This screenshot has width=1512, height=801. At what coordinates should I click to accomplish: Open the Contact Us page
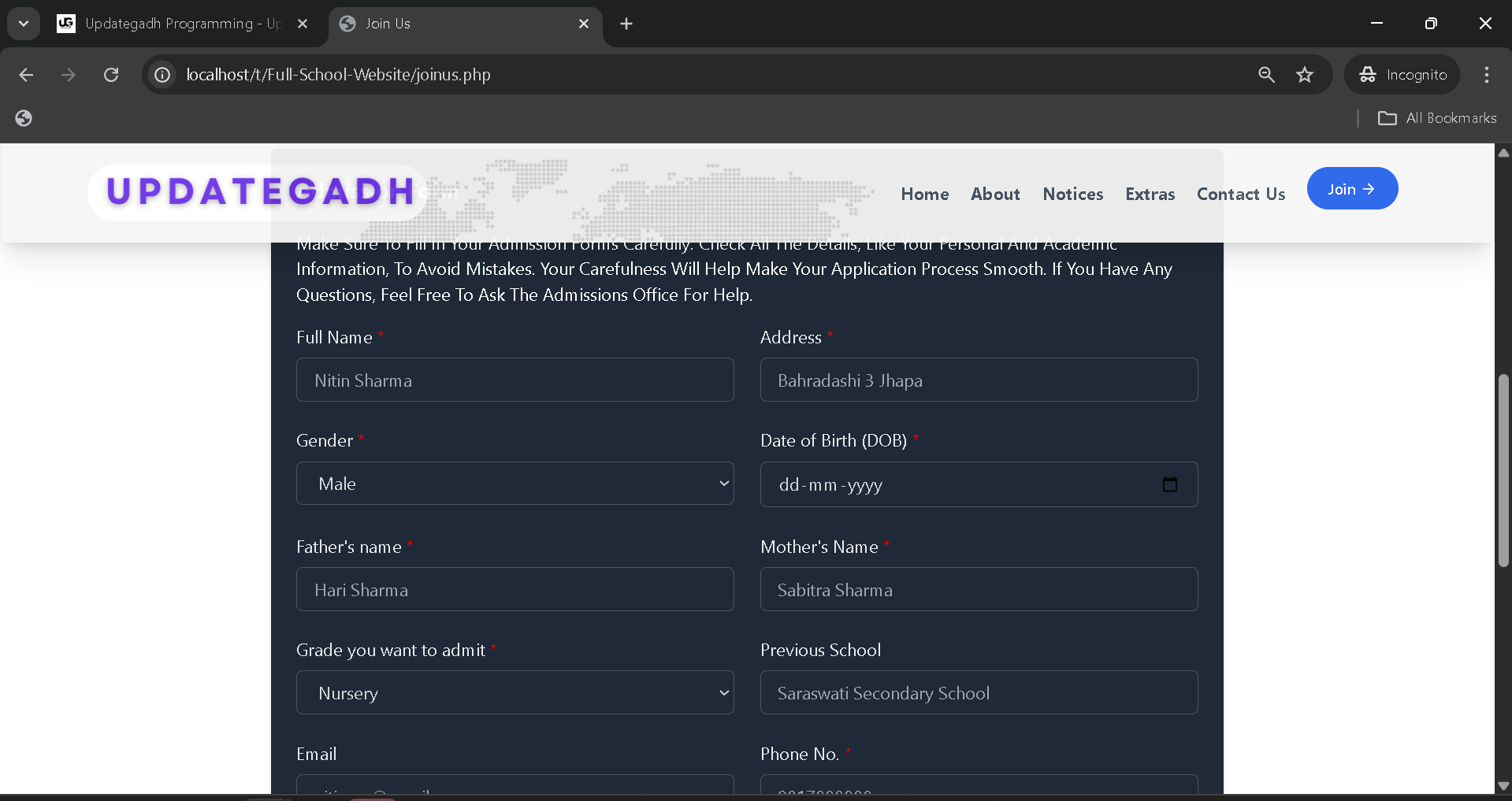pyautogui.click(x=1240, y=194)
